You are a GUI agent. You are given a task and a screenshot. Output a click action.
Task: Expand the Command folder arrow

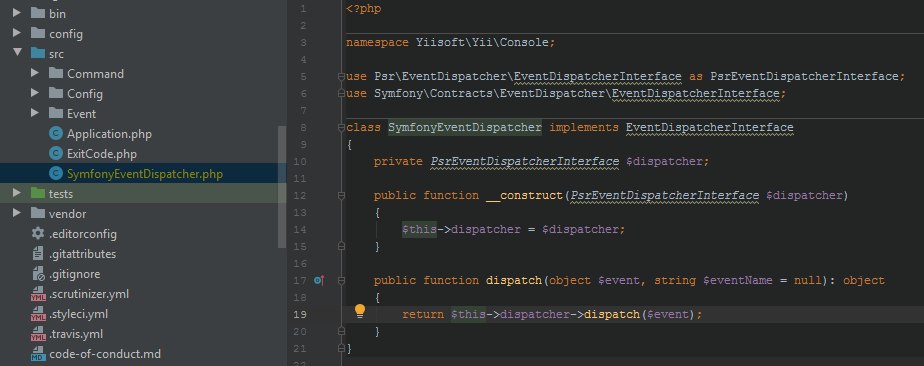click(35, 73)
